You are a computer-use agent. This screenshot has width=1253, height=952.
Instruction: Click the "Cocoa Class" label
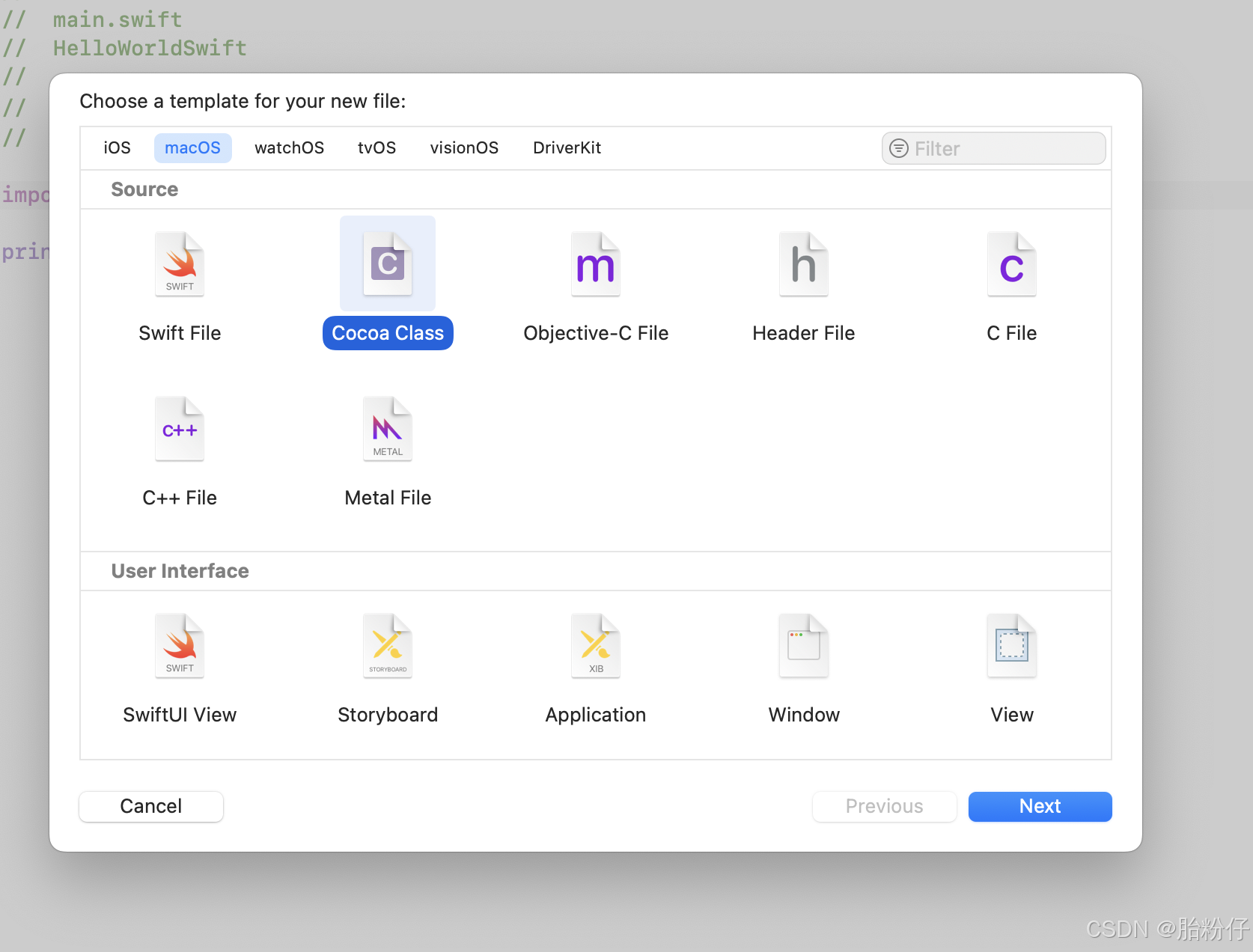[388, 333]
